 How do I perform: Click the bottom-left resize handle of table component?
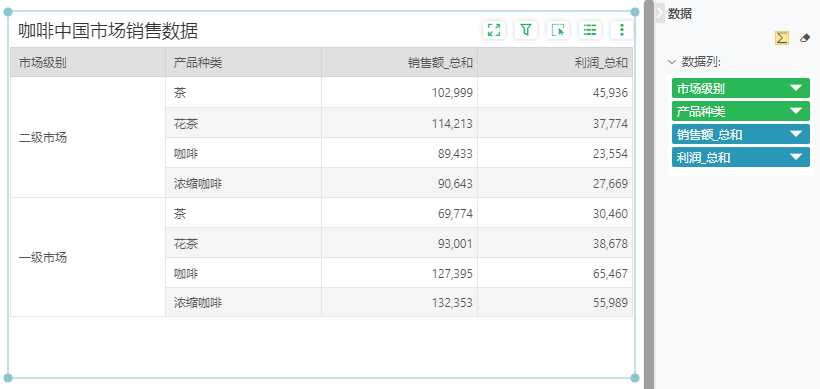[8, 377]
